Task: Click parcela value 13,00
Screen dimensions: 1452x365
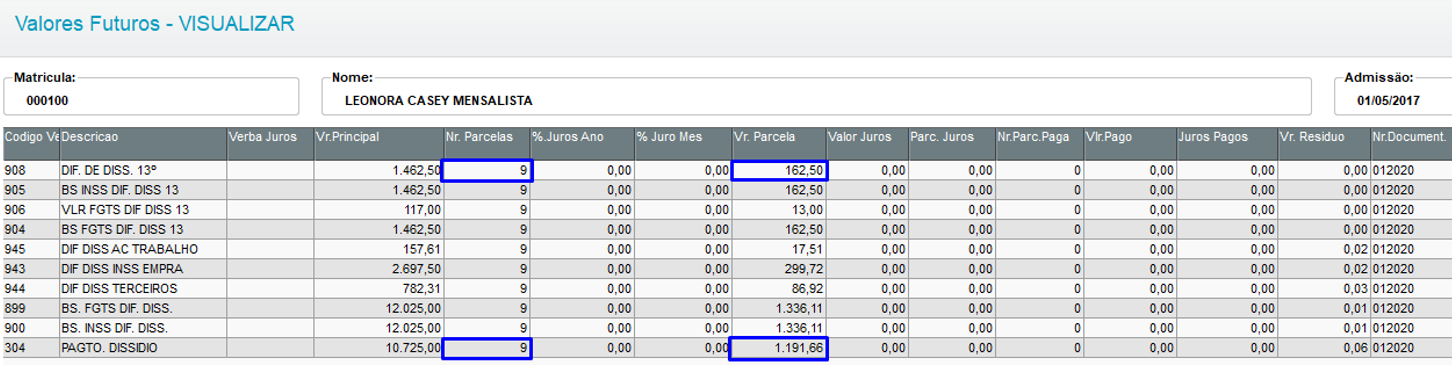Action: 778,210
